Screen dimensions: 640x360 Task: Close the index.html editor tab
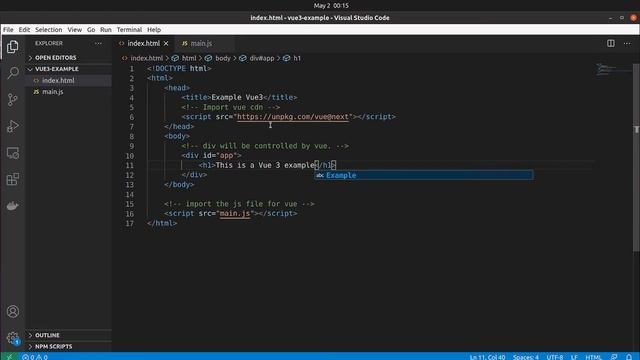point(166,43)
